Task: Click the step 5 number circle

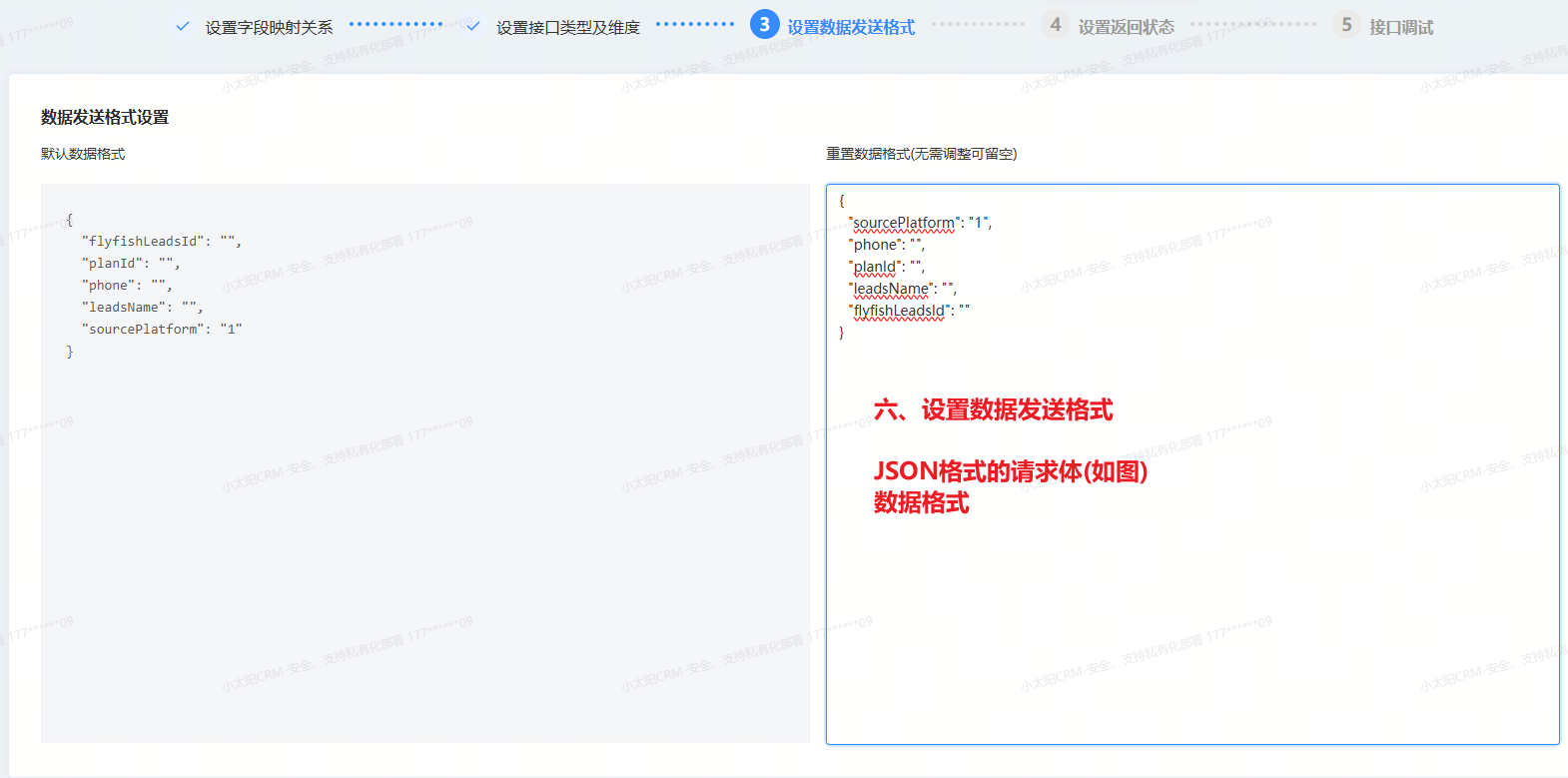Action: [x=1347, y=25]
